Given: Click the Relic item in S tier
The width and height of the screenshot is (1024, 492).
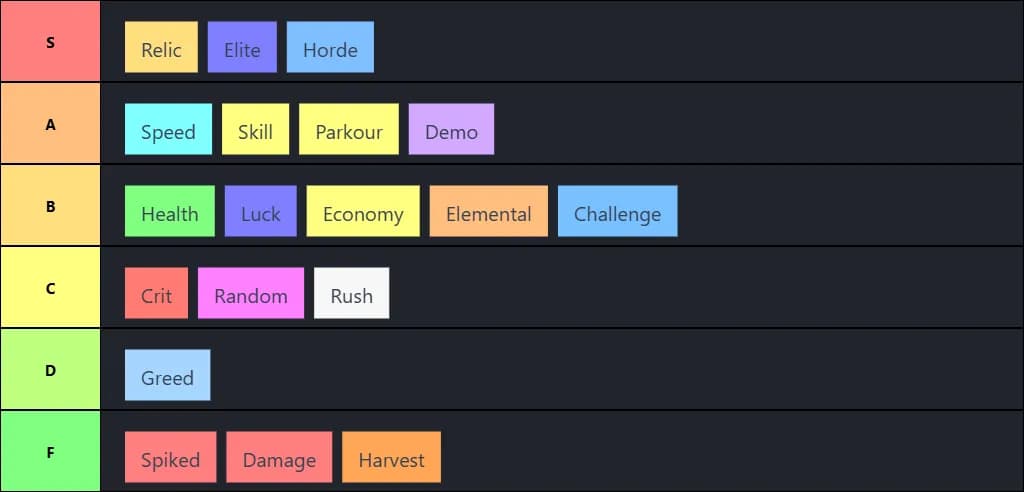Looking at the screenshot, I should pos(161,47).
